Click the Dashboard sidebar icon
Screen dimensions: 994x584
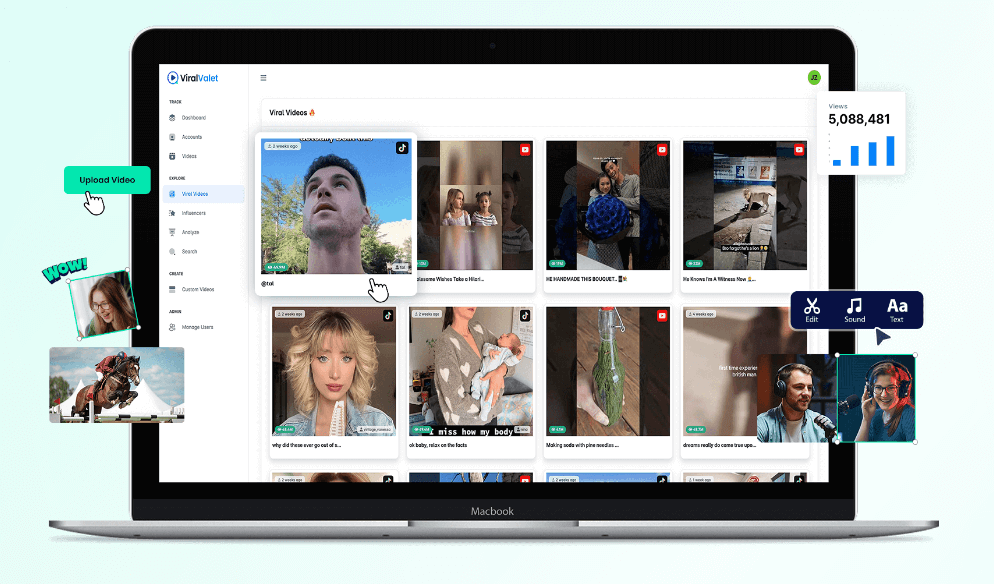172,118
